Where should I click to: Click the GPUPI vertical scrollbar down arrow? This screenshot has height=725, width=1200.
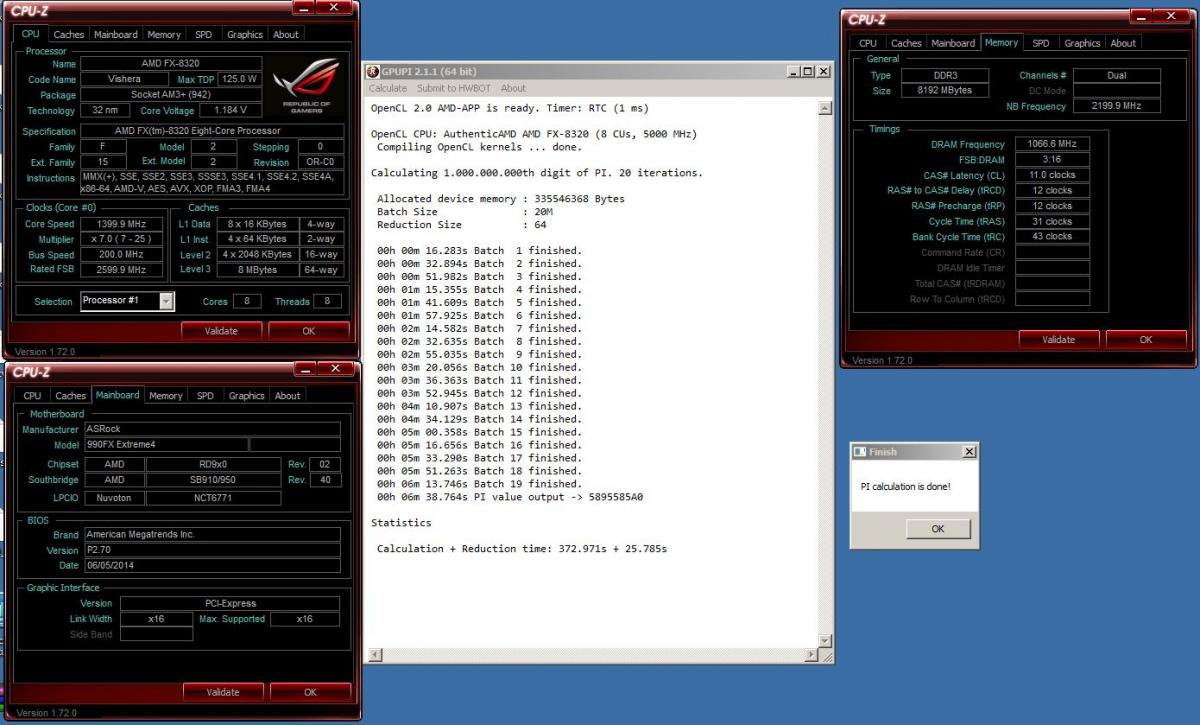[x=825, y=641]
